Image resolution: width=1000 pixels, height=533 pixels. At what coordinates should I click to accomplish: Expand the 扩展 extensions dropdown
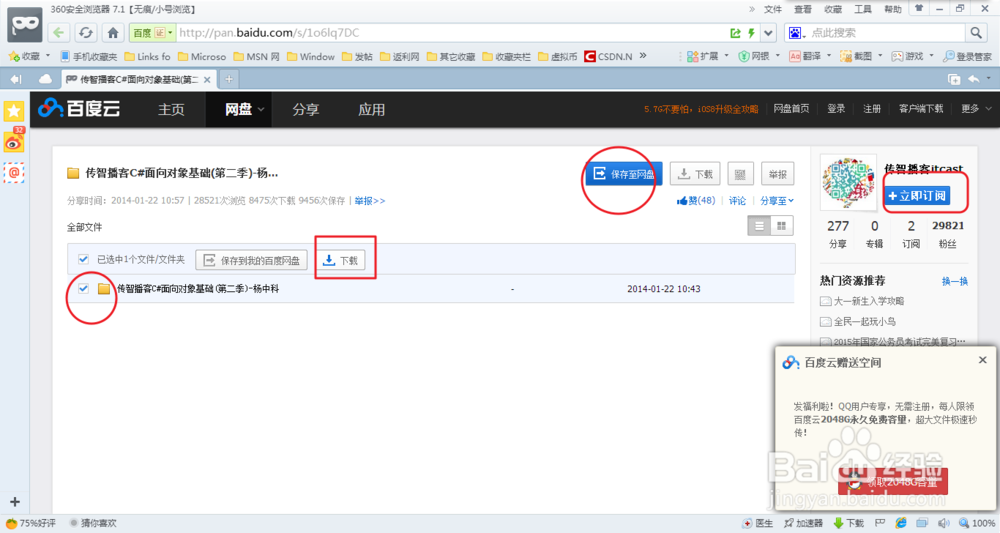point(726,56)
